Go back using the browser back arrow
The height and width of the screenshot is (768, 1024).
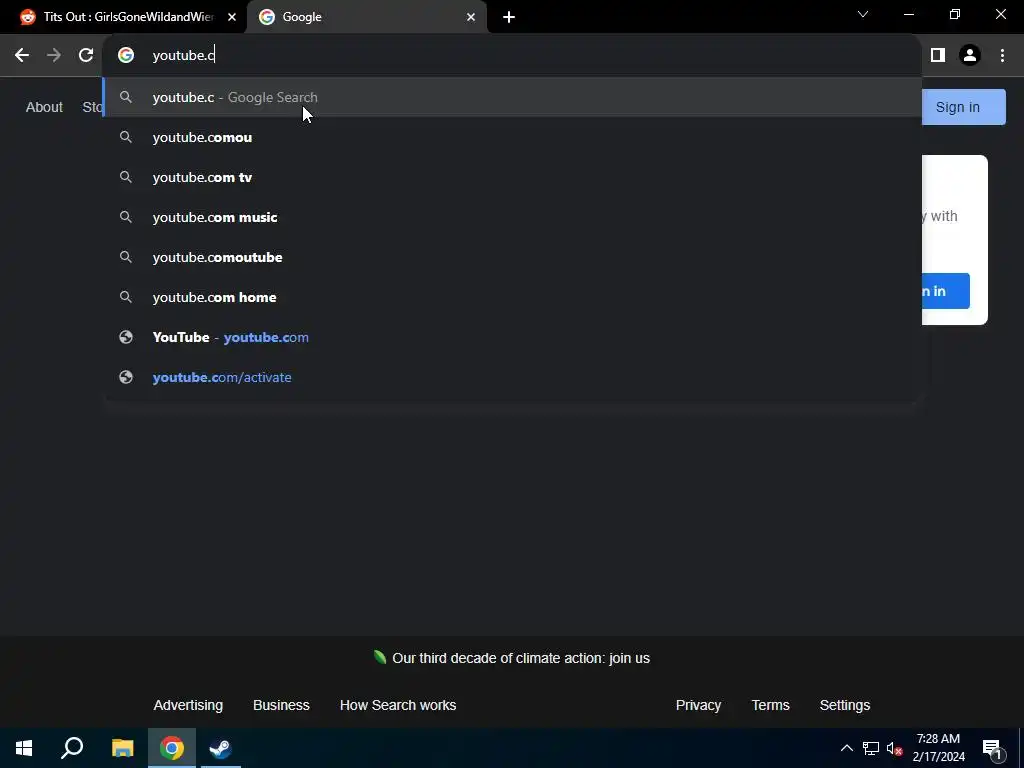point(22,56)
